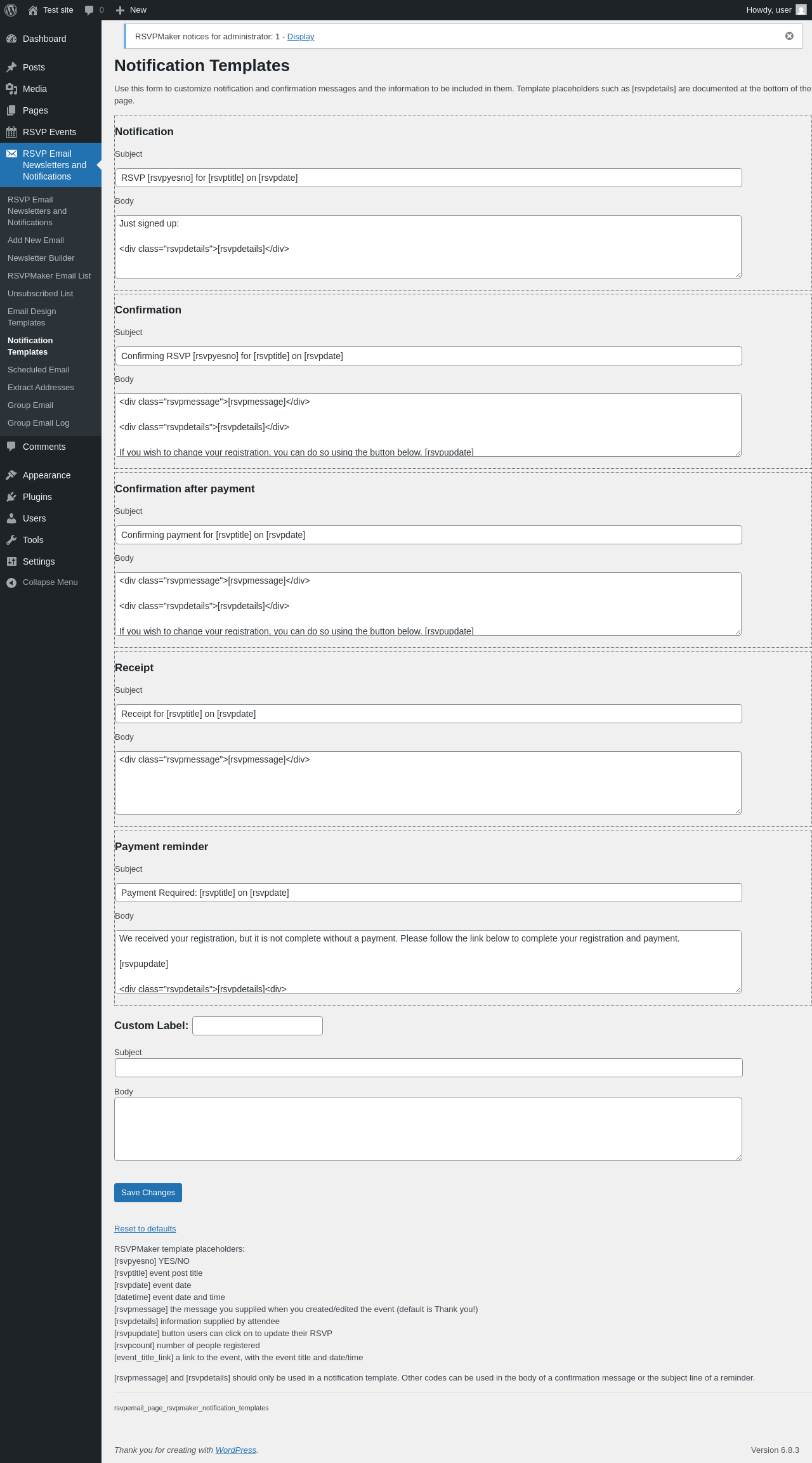Click the Notification subject input field

point(428,178)
